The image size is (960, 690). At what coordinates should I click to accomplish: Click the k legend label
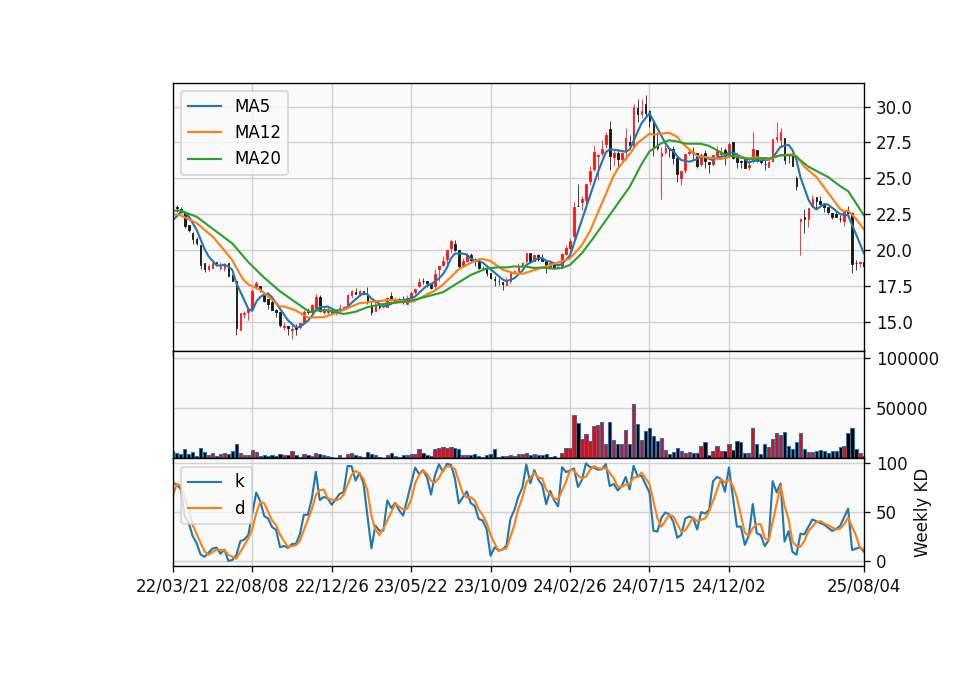239,481
